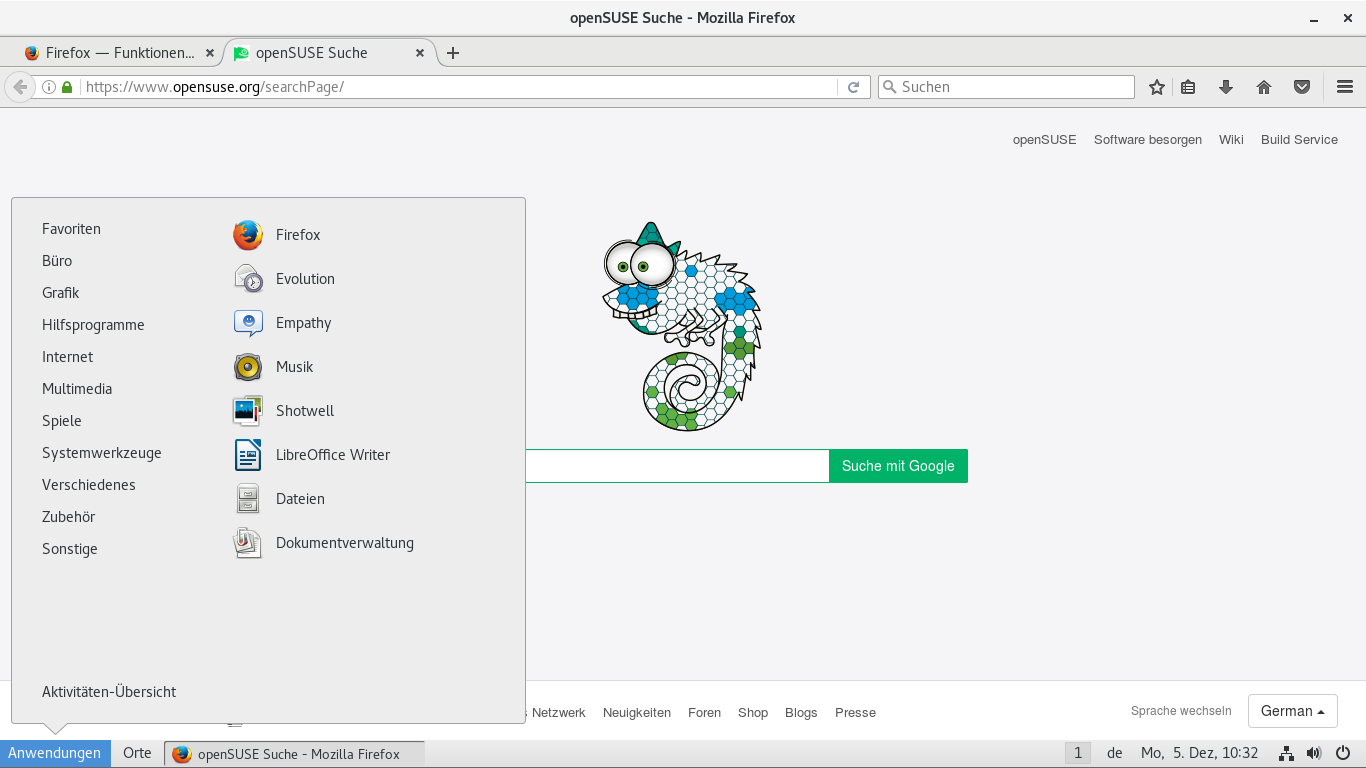Viewport: 1366px width, 768px height.
Task: Click the Pocket icon in toolbar
Action: click(x=1302, y=87)
